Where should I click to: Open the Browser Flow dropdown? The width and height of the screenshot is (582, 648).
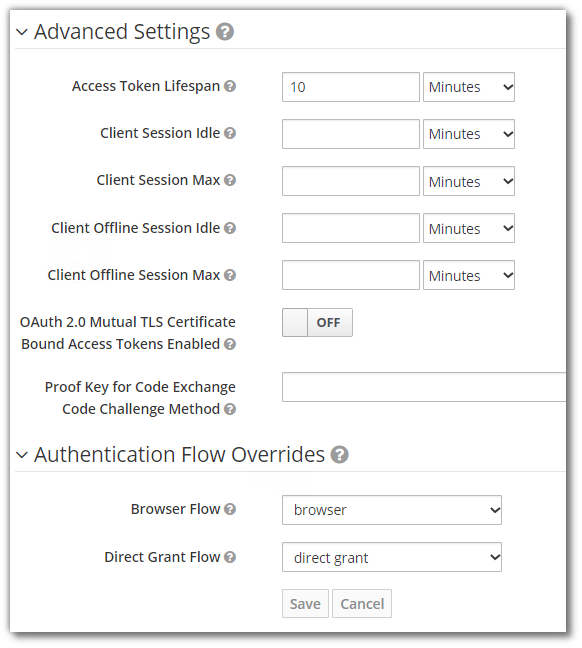[x=392, y=510]
